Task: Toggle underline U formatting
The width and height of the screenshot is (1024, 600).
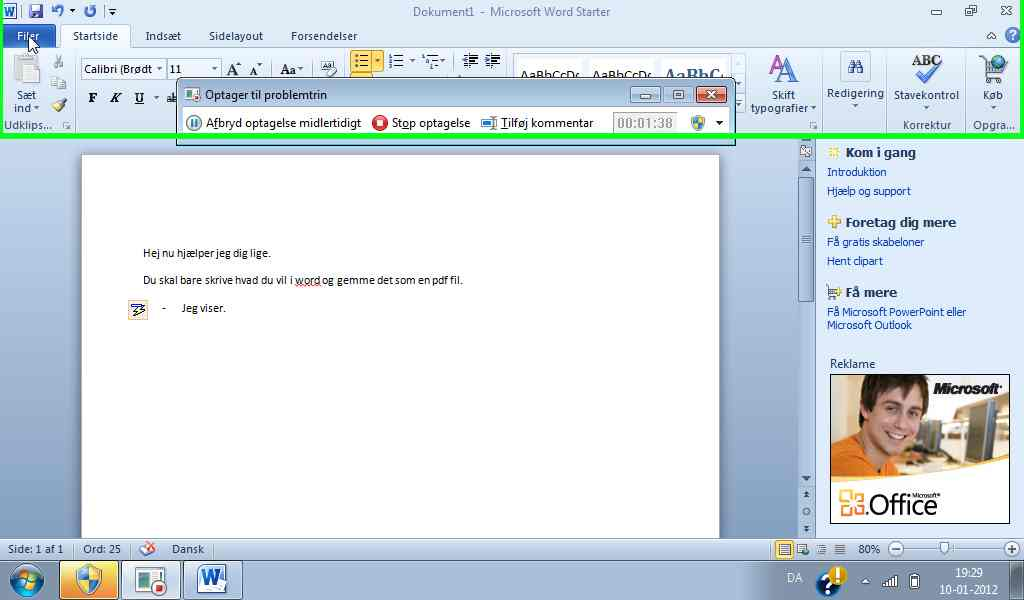Action: pos(138,98)
